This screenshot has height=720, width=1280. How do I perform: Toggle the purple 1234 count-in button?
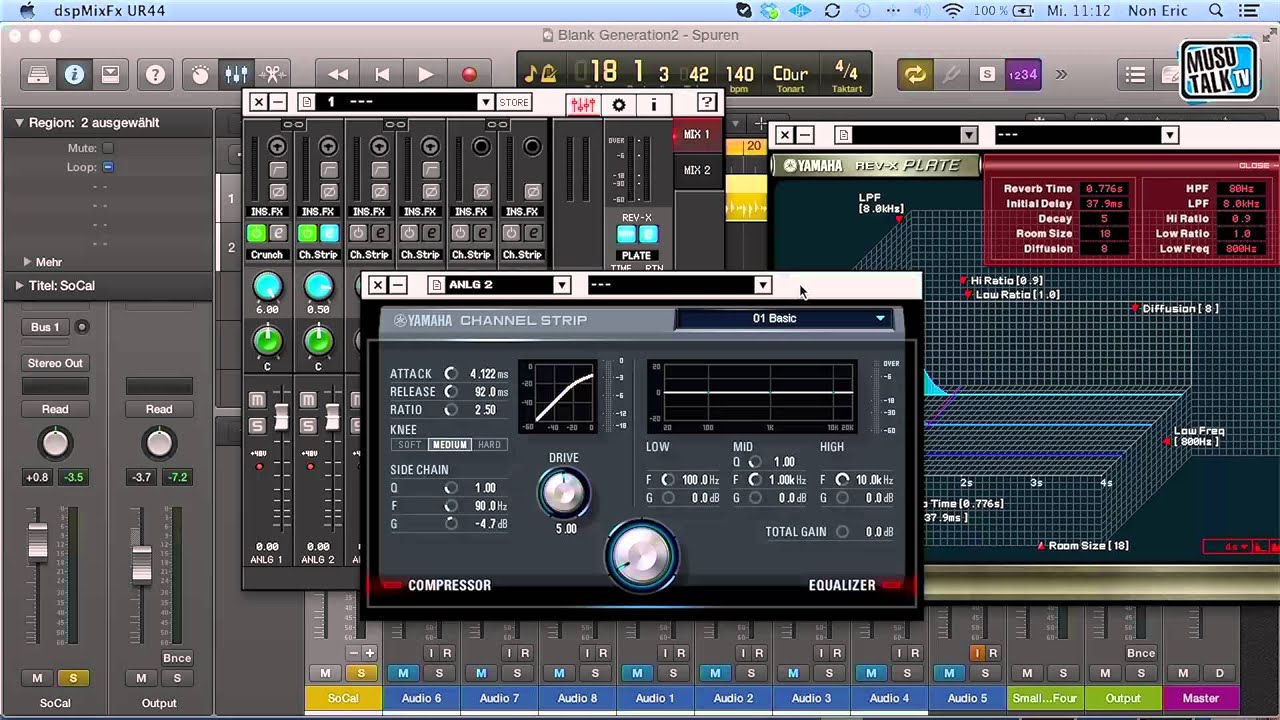pyautogui.click(x=1023, y=75)
